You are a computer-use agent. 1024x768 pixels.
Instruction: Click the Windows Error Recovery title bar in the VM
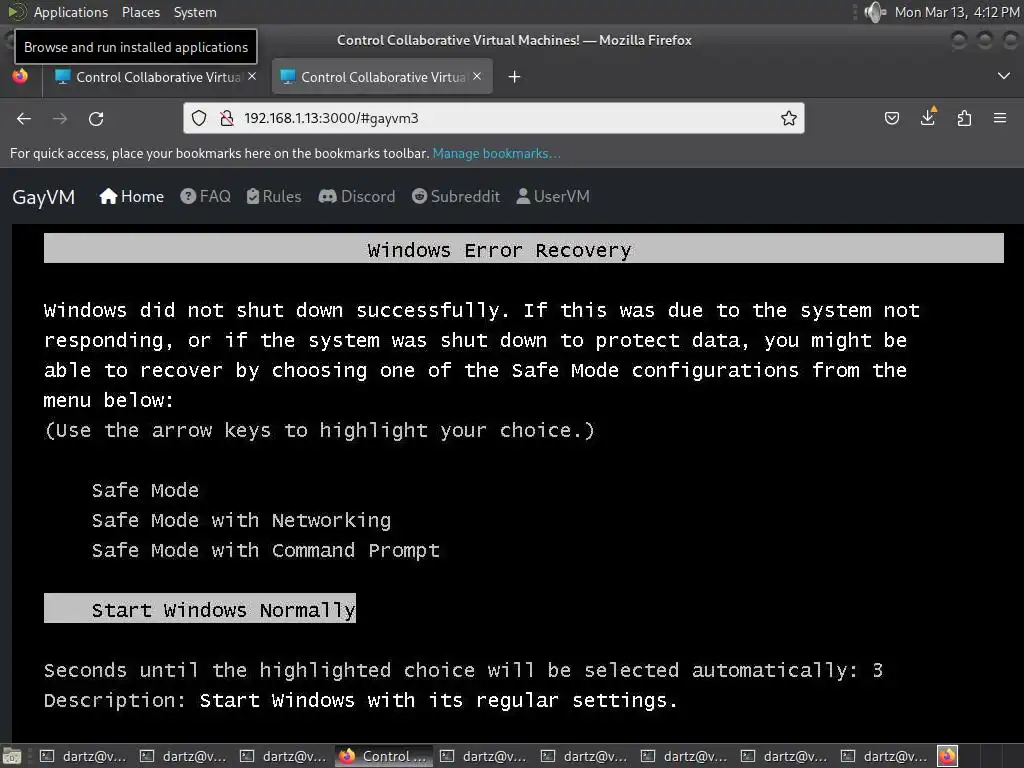point(524,248)
